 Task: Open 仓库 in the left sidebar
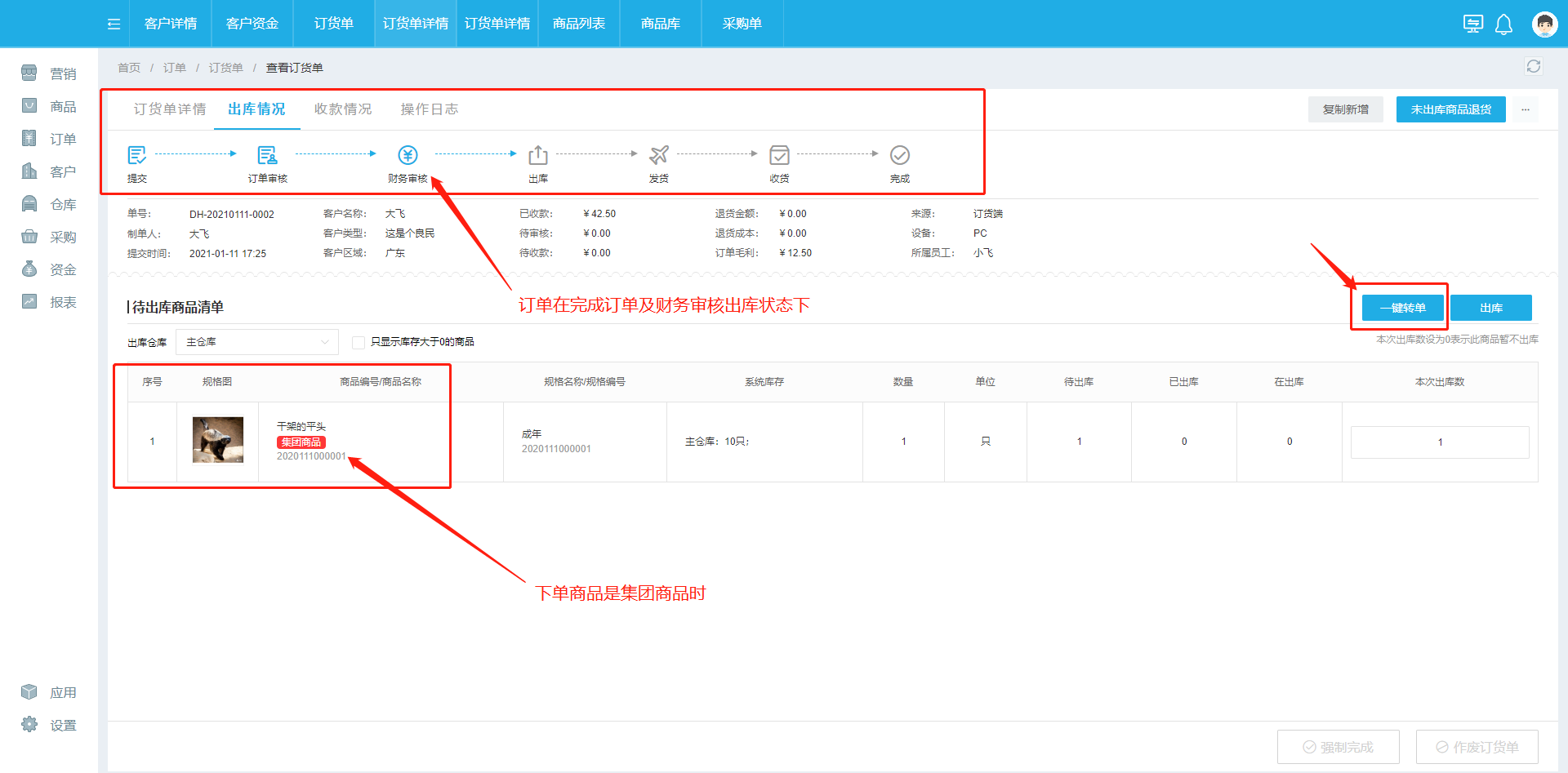coord(62,204)
